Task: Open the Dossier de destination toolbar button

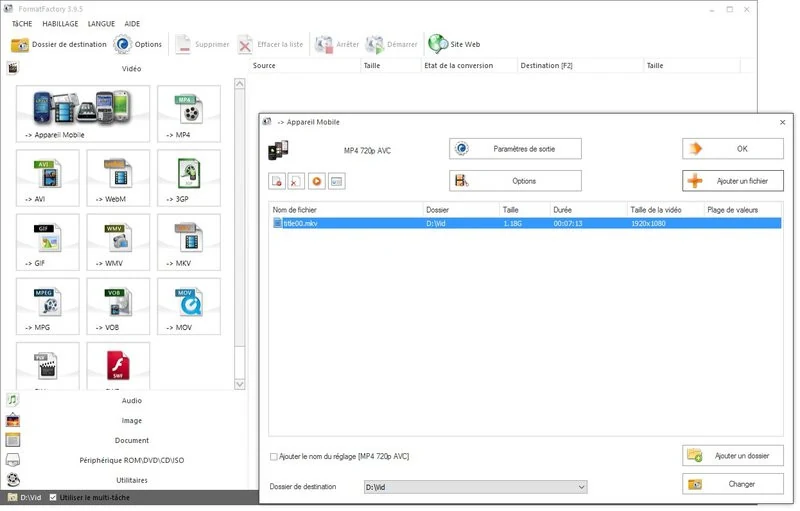Action: pyautogui.click(x=58, y=44)
